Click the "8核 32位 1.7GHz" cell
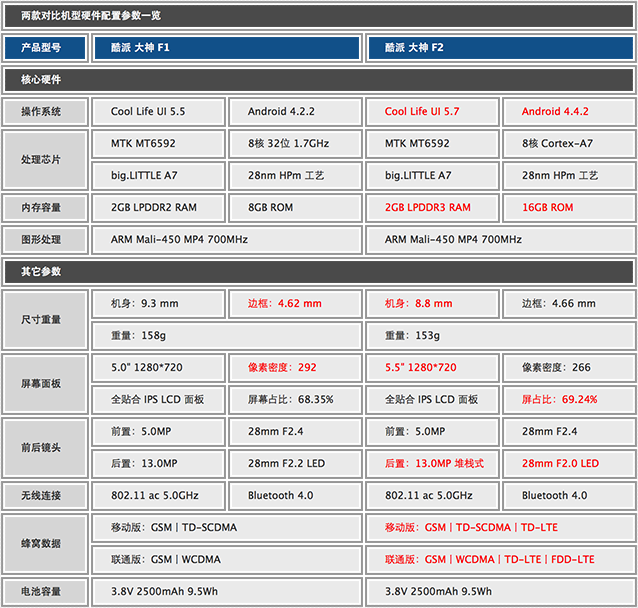Image resolution: width=638 pixels, height=608 pixels. click(x=295, y=143)
